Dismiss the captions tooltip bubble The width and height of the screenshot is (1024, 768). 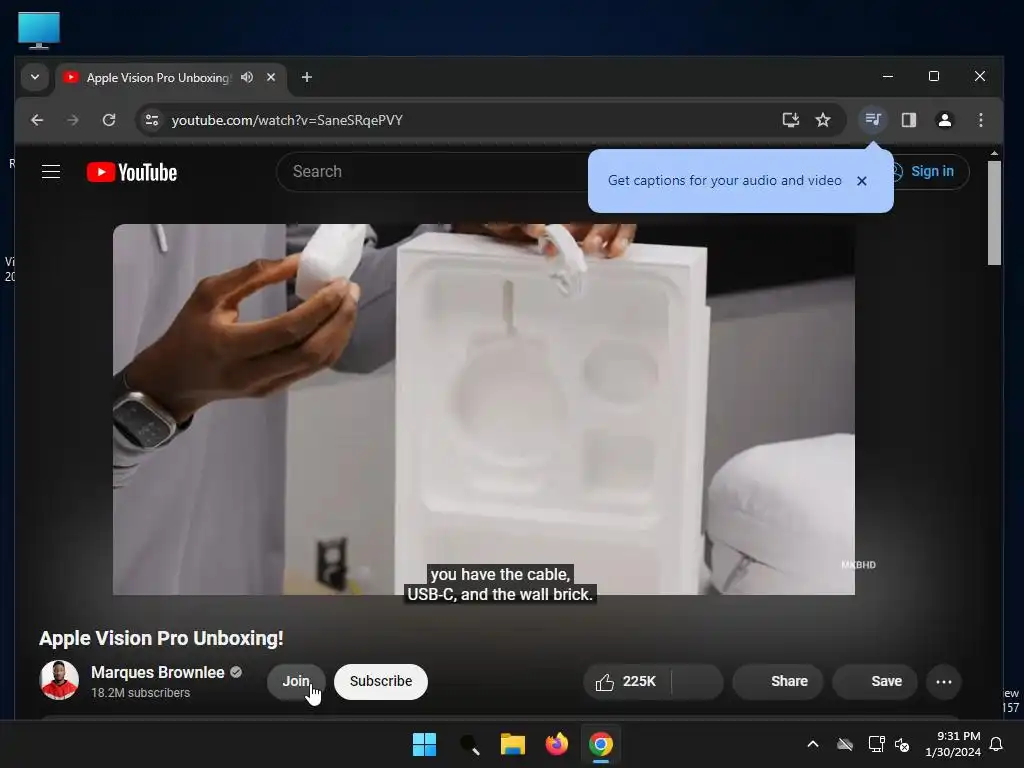tap(861, 181)
